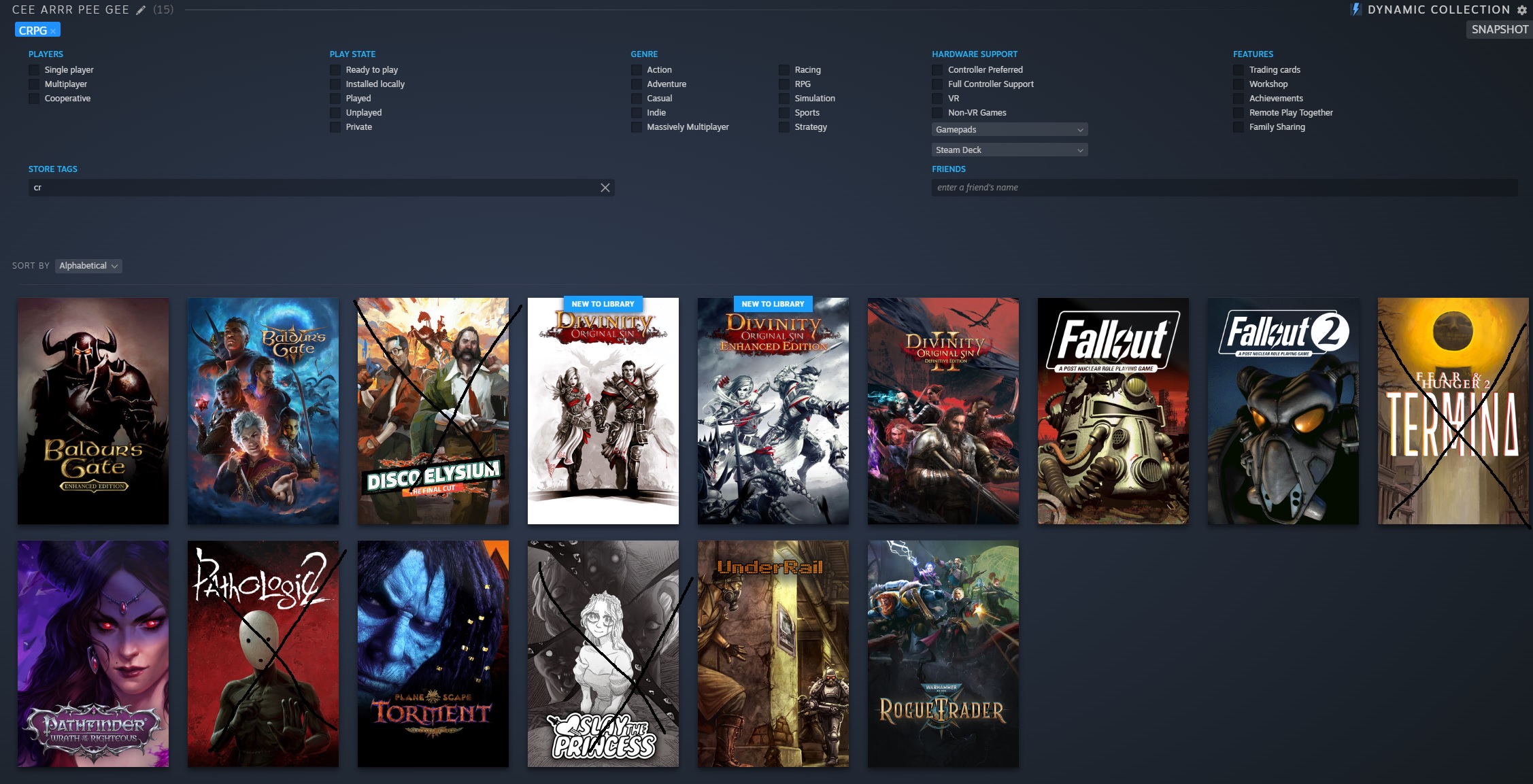This screenshot has height=784, width=1533.
Task: Click the dynamic collection lightning bolt icon
Action: [x=1355, y=10]
